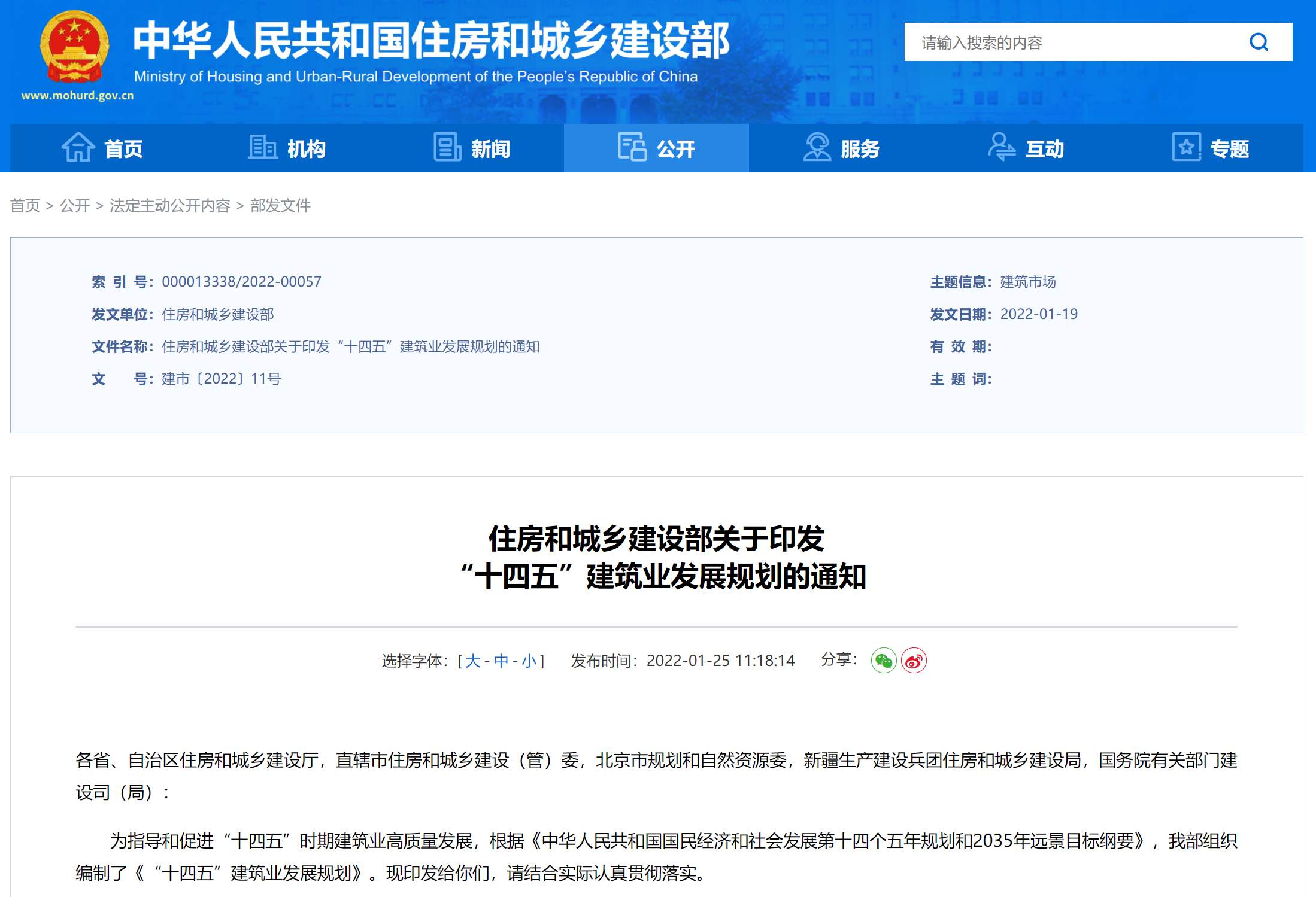Set font size to 中
Viewport: 1316px width, 897px height.
[501, 661]
